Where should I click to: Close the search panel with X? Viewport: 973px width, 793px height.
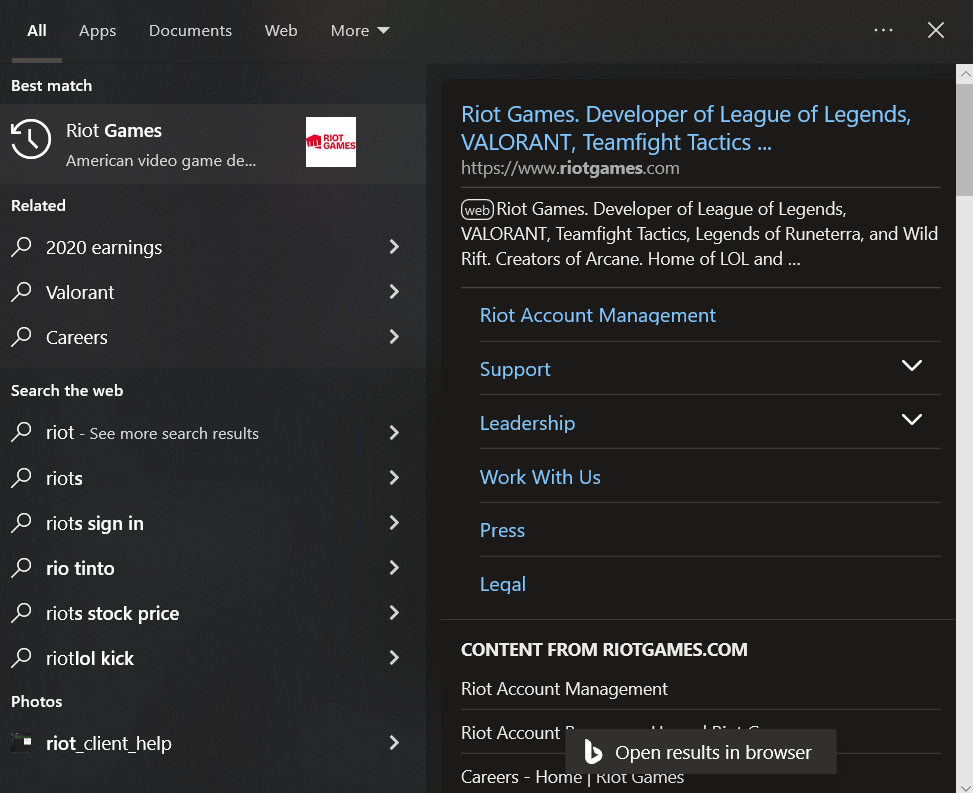pyautogui.click(x=936, y=30)
